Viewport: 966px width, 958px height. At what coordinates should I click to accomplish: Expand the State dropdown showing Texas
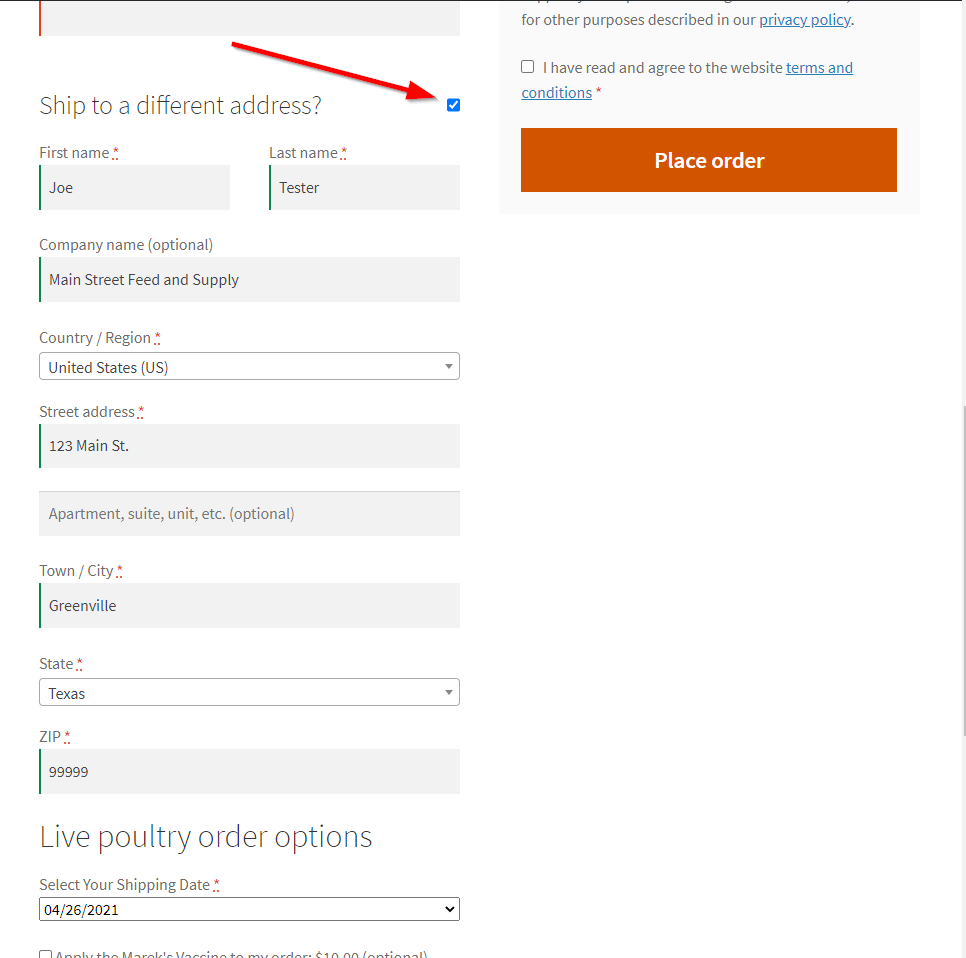250,692
